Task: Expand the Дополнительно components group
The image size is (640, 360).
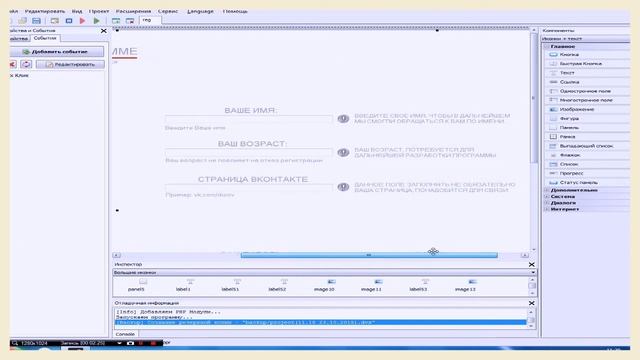Action: (547, 190)
